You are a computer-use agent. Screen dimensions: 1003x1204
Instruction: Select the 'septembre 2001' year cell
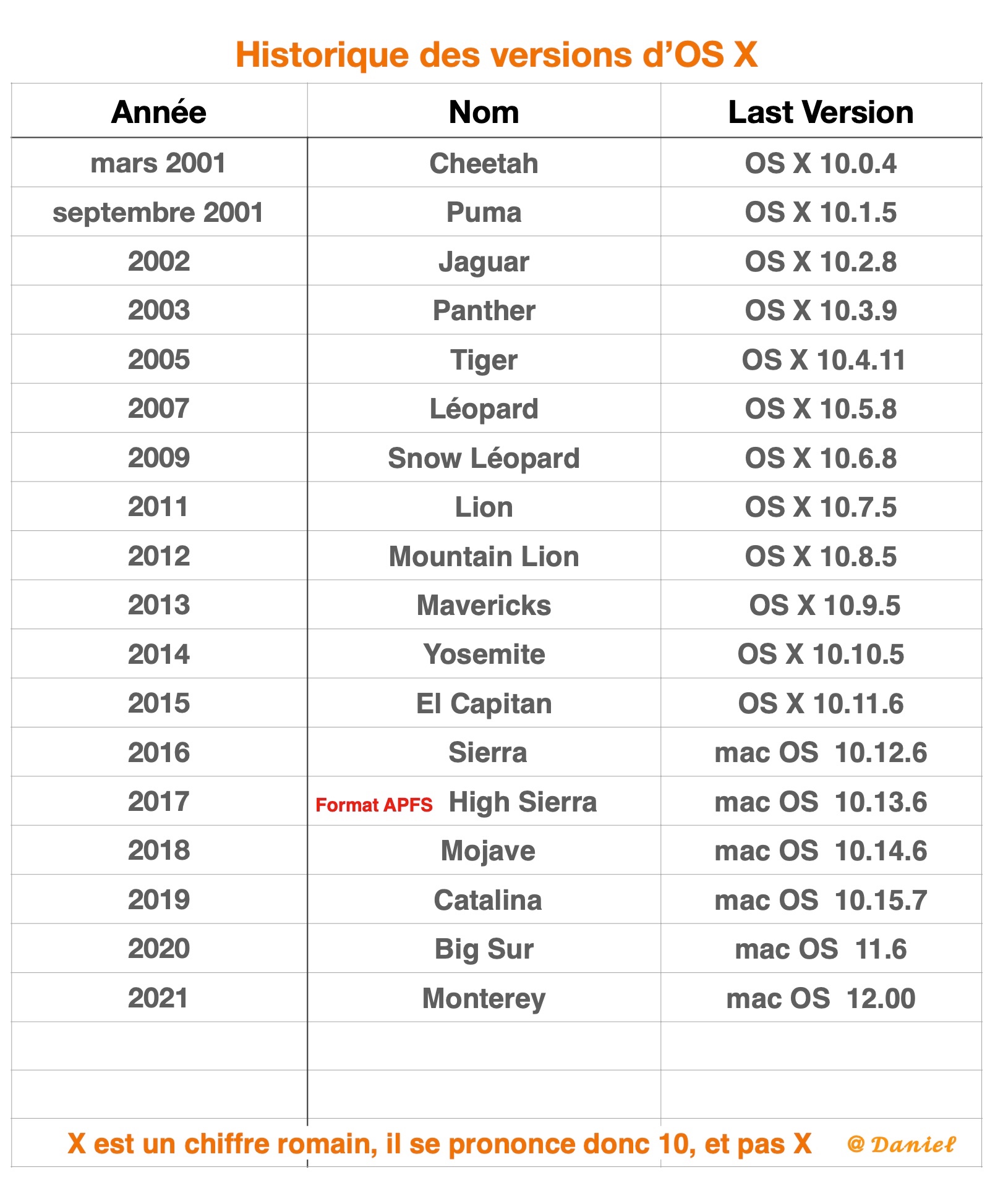(x=158, y=213)
